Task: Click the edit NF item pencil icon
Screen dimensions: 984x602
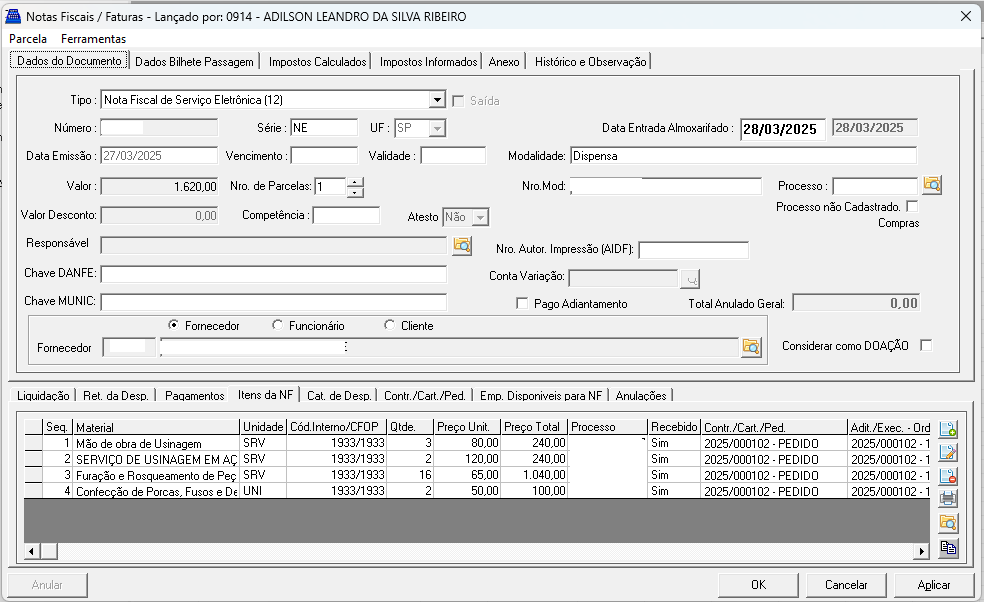Action: (x=948, y=453)
